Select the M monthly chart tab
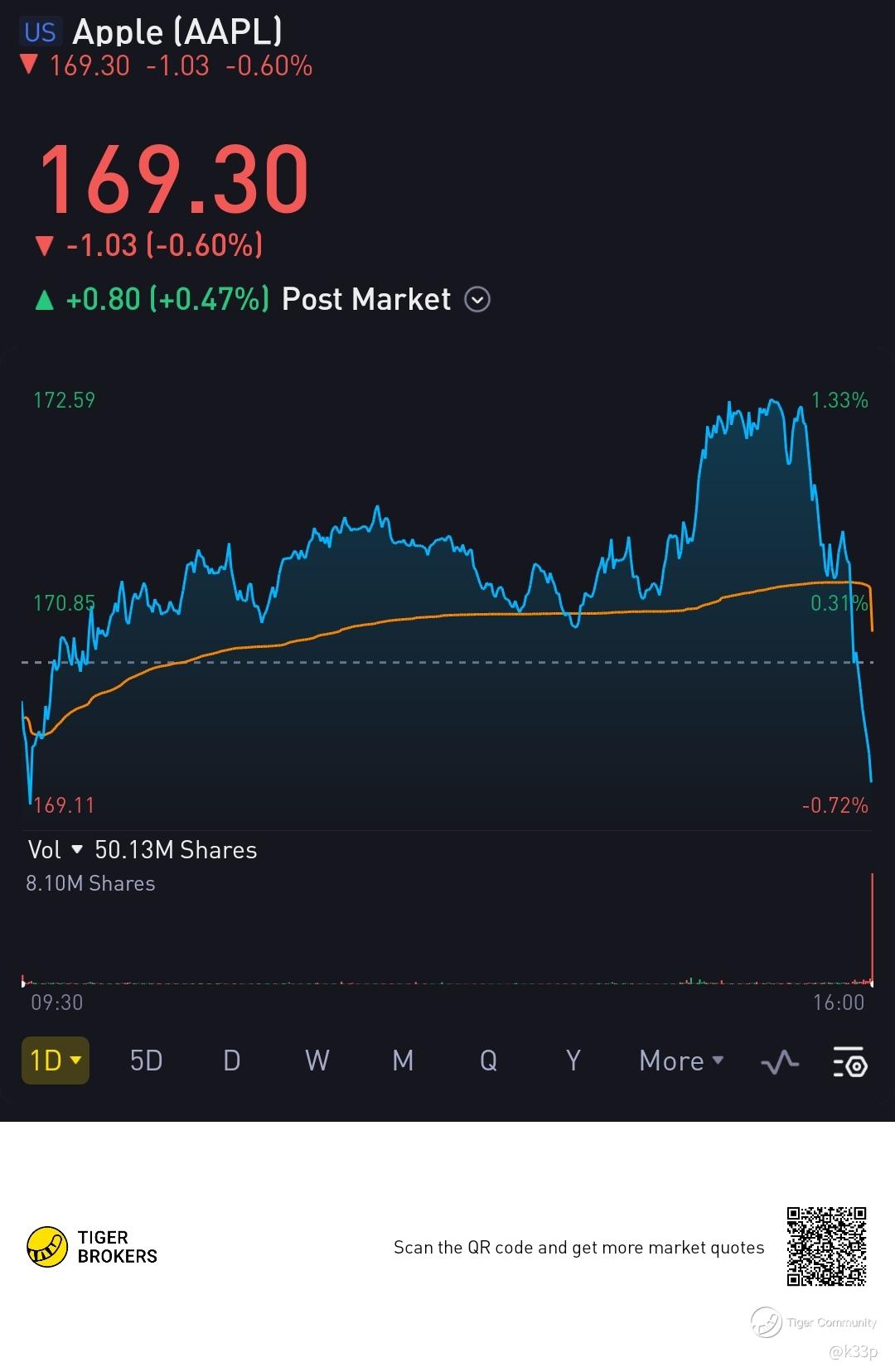Image resolution: width=895 pixels, height=1372 pixels. tap(403, 1061)
